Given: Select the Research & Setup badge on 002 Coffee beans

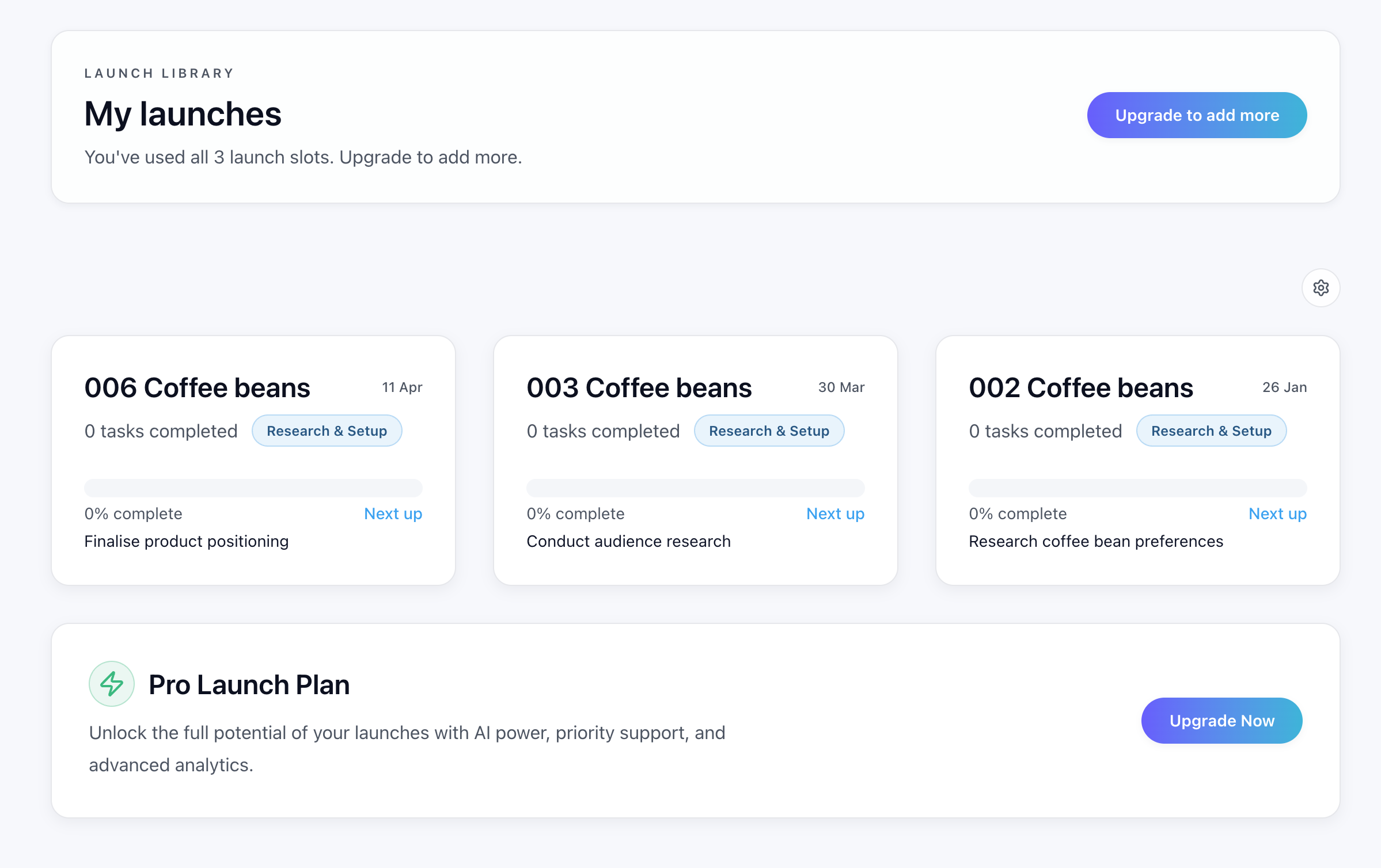Looking at the screenshot, I should click(x=1211, y=431).
